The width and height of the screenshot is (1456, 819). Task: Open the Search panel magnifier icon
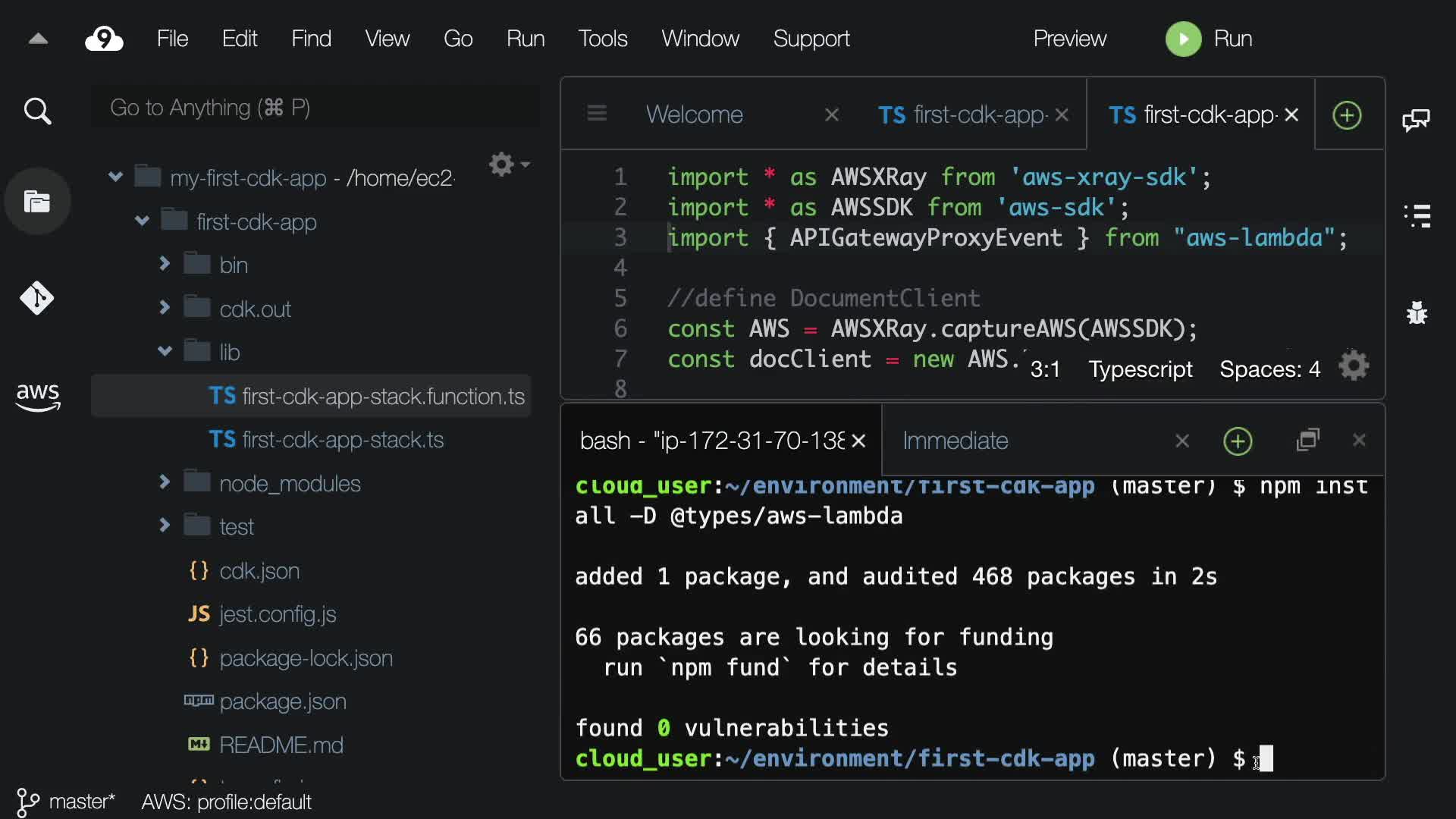(x=37, y=111)
